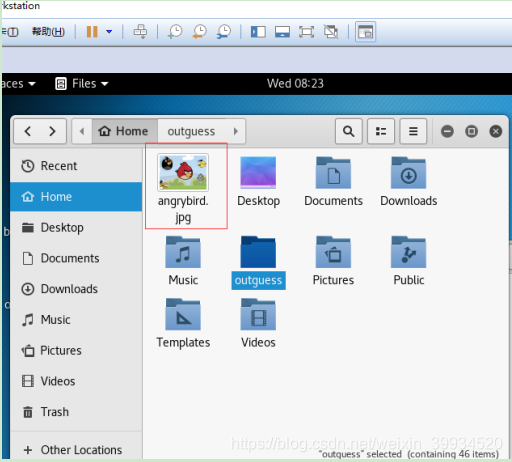
Task: Expand the pause button dropdown arrow
Action: pyautogui.click(x=109, y=32)
